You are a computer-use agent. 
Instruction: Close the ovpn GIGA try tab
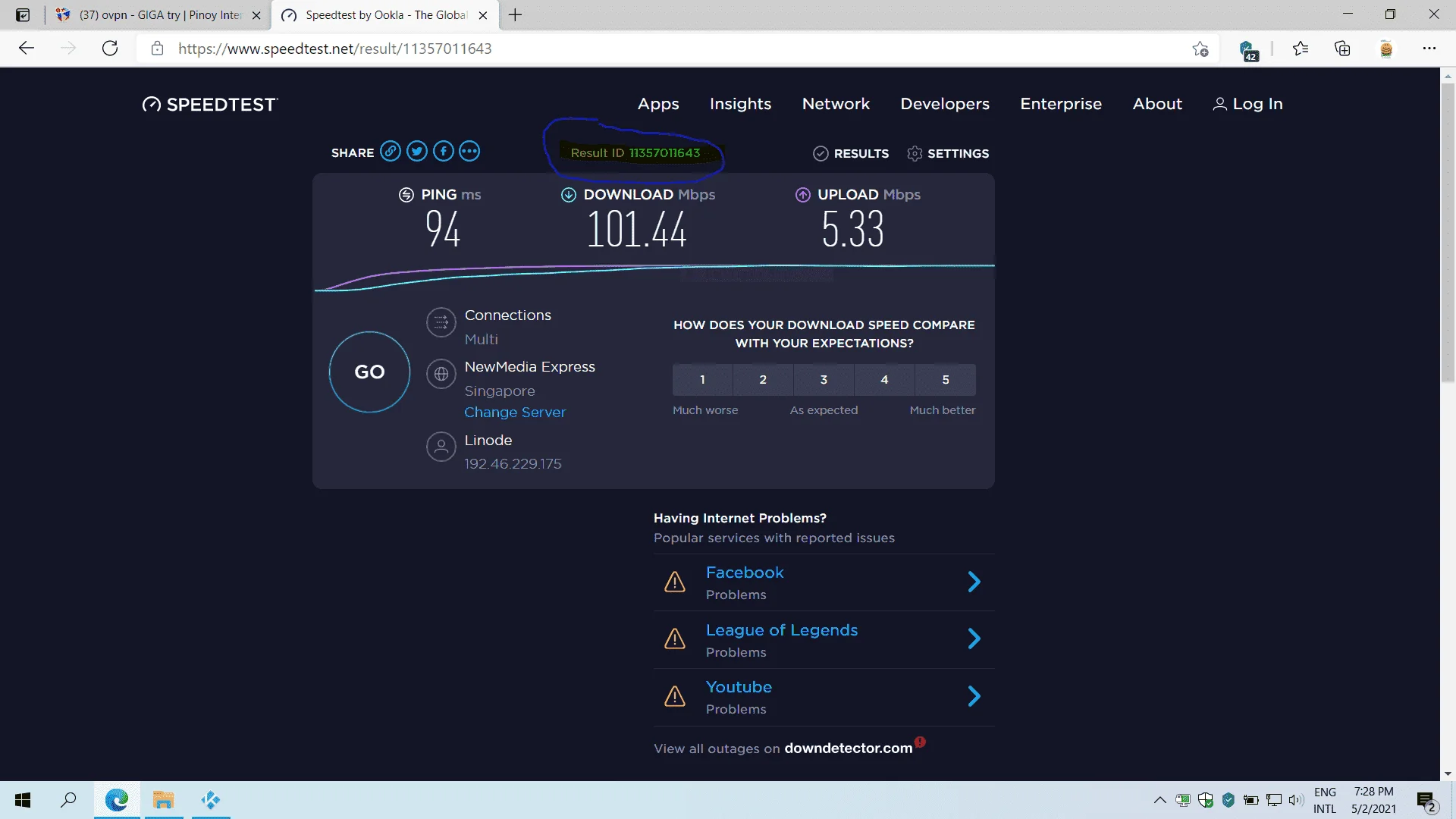click(x=256, y=15)
